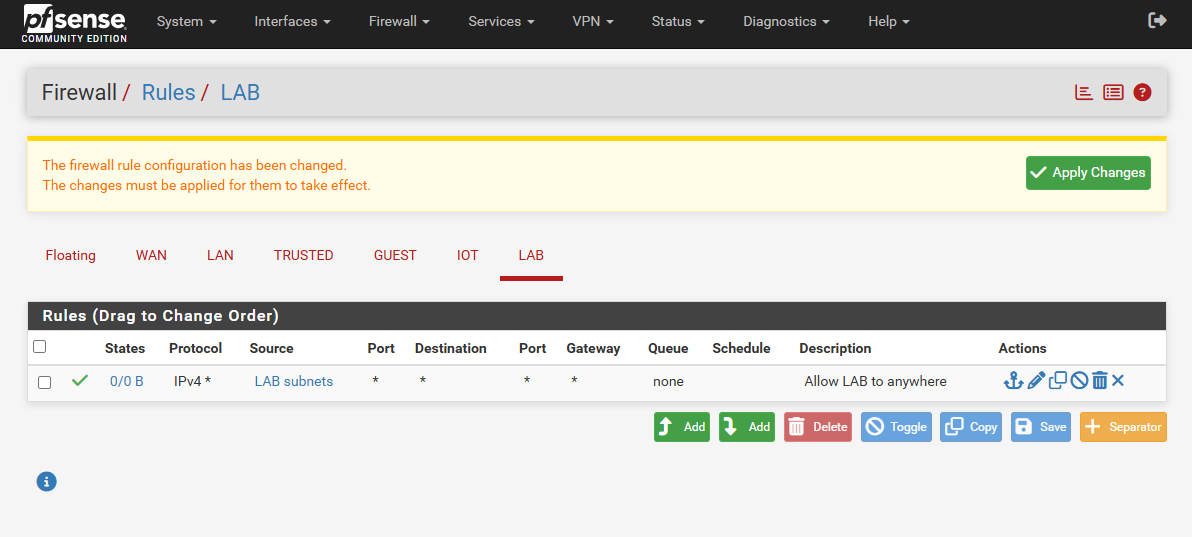Open the Firewall dropdown menu
Screen dimensions: 1192x537
(x=399, y=22)
